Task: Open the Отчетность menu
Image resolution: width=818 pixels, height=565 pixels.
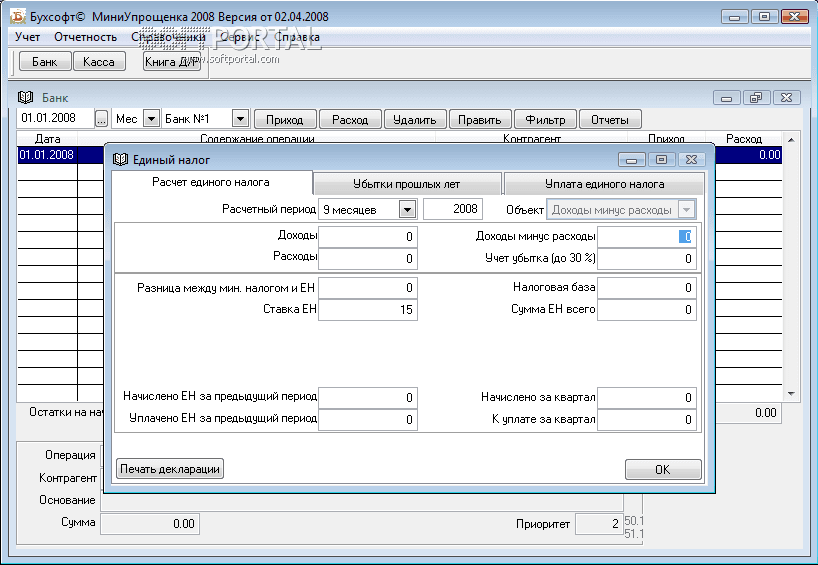Action: click(86, 37)
